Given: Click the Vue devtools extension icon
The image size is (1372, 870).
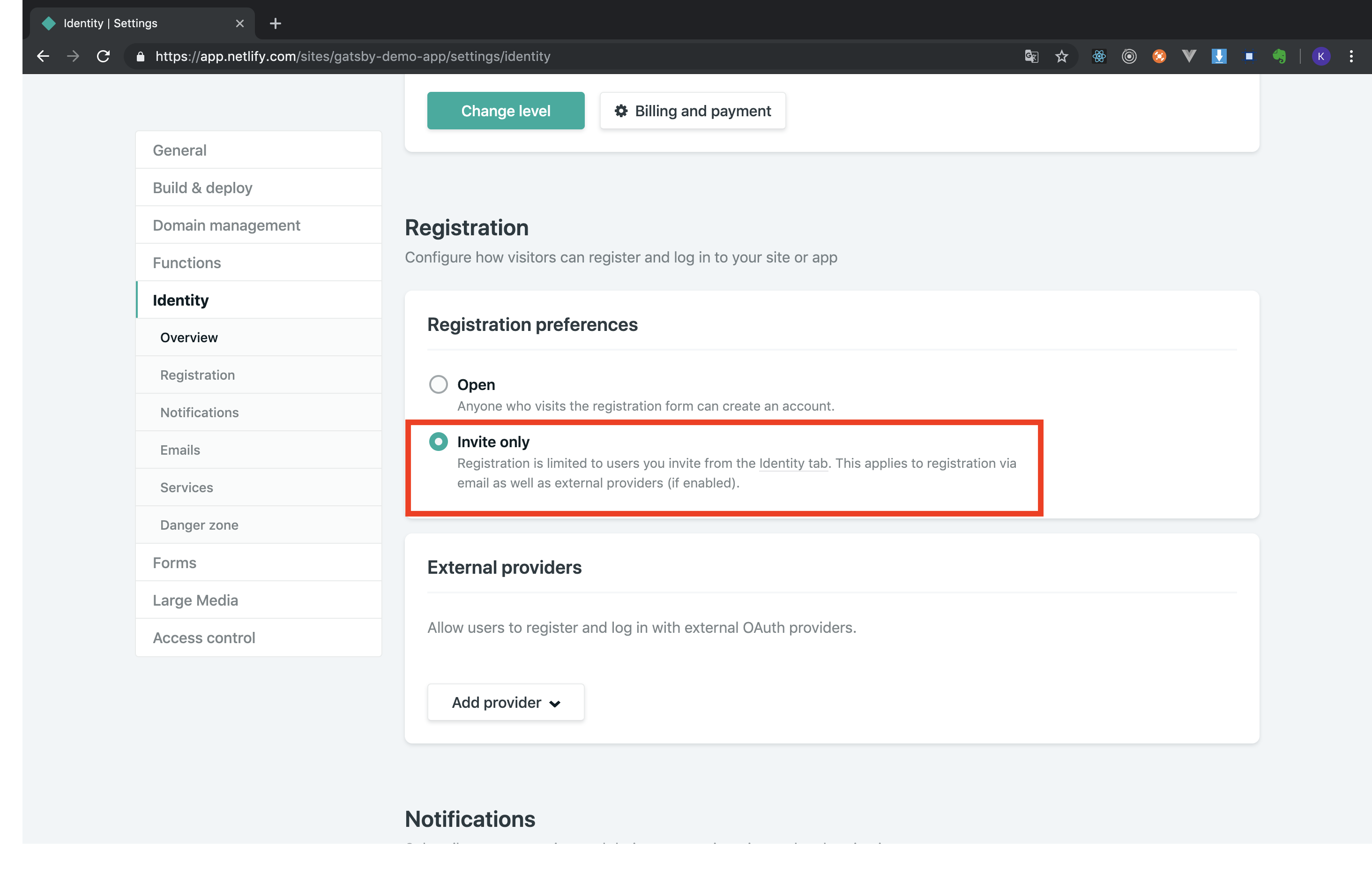Looking at the screenshot, I should click(x=1188, y=56).
